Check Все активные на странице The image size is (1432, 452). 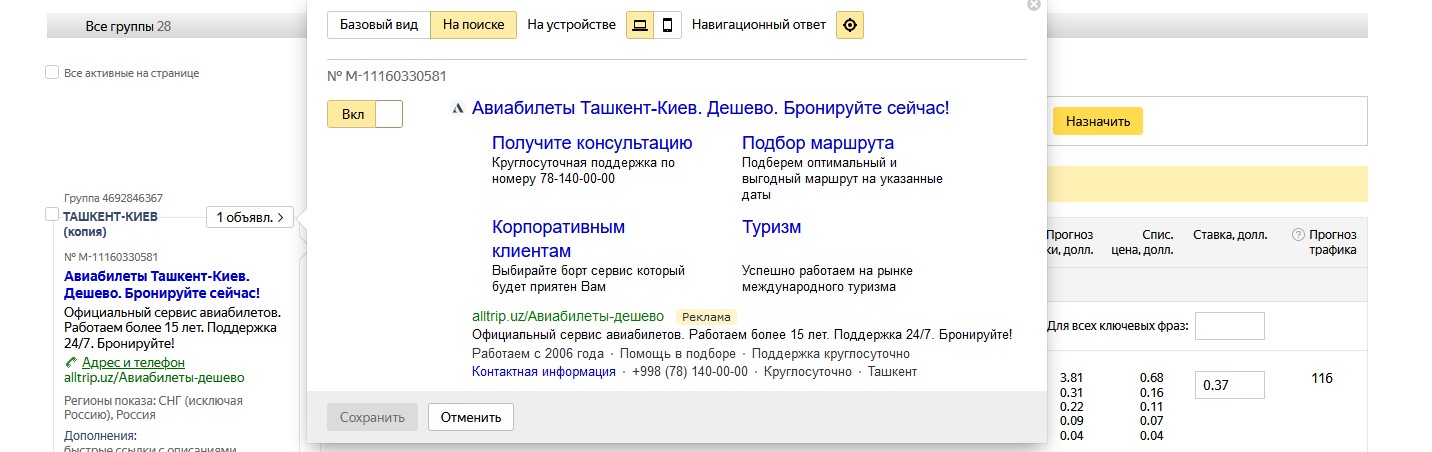[x=52, y=73]
